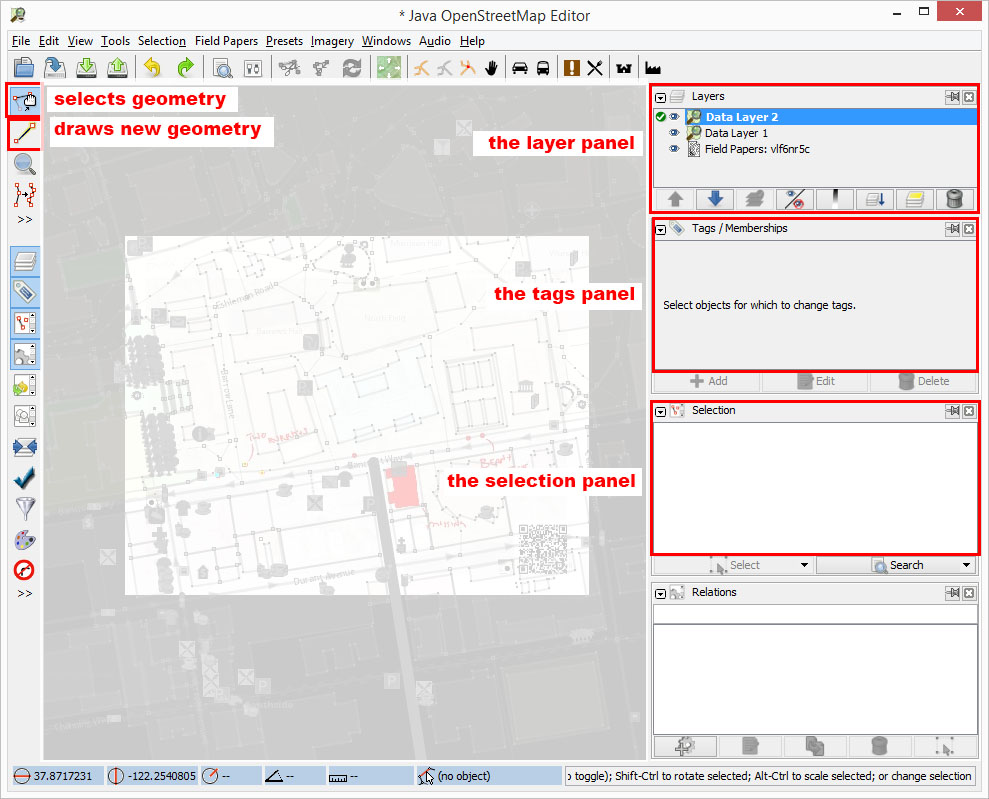Open the layer opacity gradient slider button

(834, 199)
